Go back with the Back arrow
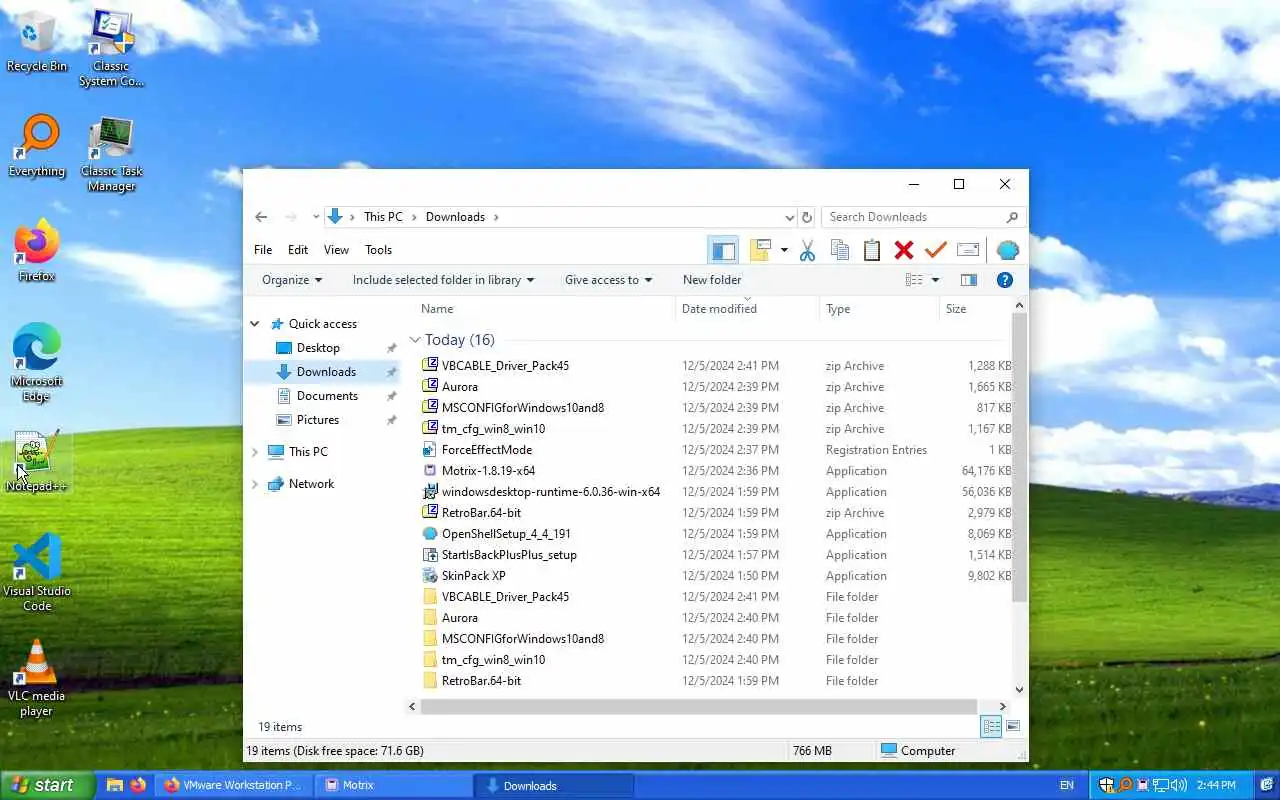 [261, 217]
